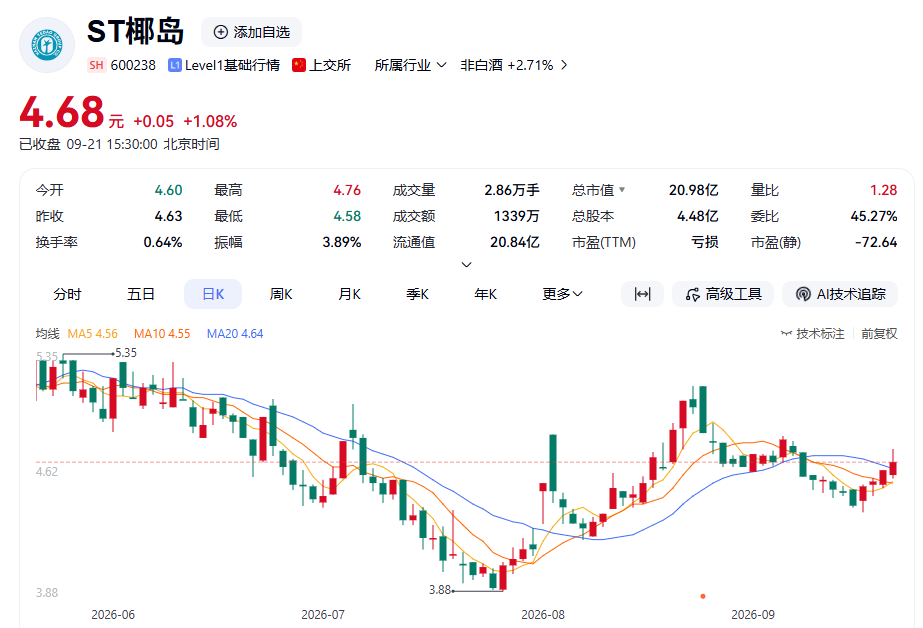
Task: Open the 总市值 dropdown triangle
Action: [x=622, y=190]
